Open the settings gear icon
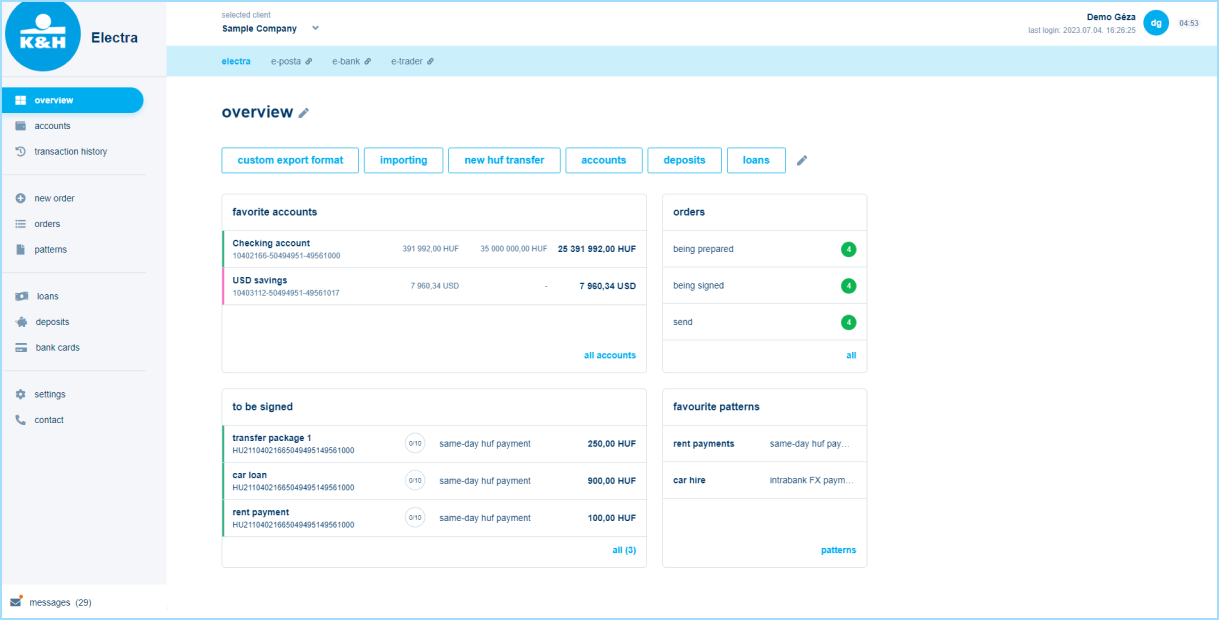1219x620 pixels. tap(20, 394)
